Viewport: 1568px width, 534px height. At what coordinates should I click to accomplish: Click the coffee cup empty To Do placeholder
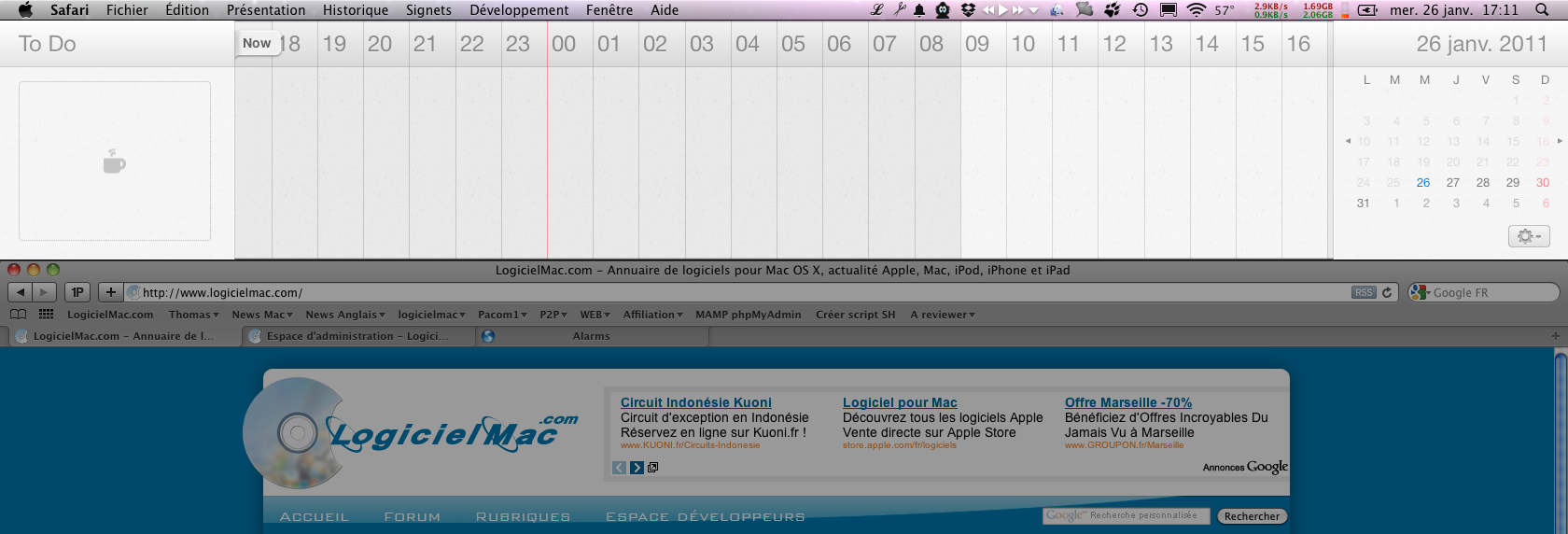(x=114, y=162)
